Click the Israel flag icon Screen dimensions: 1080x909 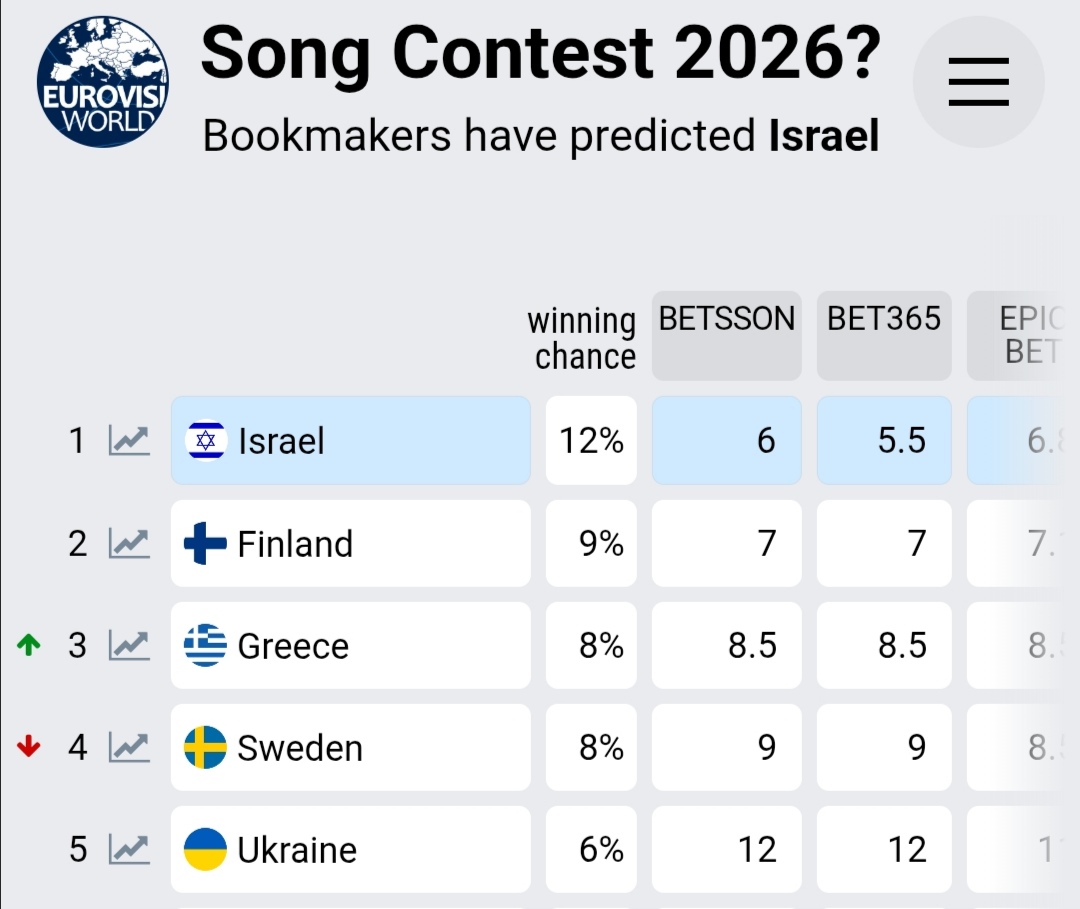coord(206,440)
